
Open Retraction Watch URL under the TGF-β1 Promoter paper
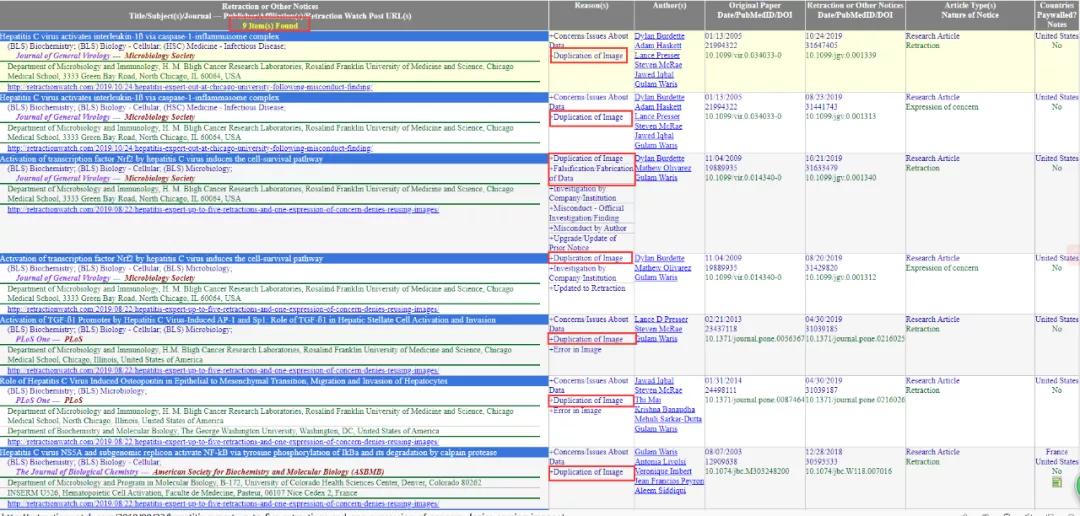223,370
